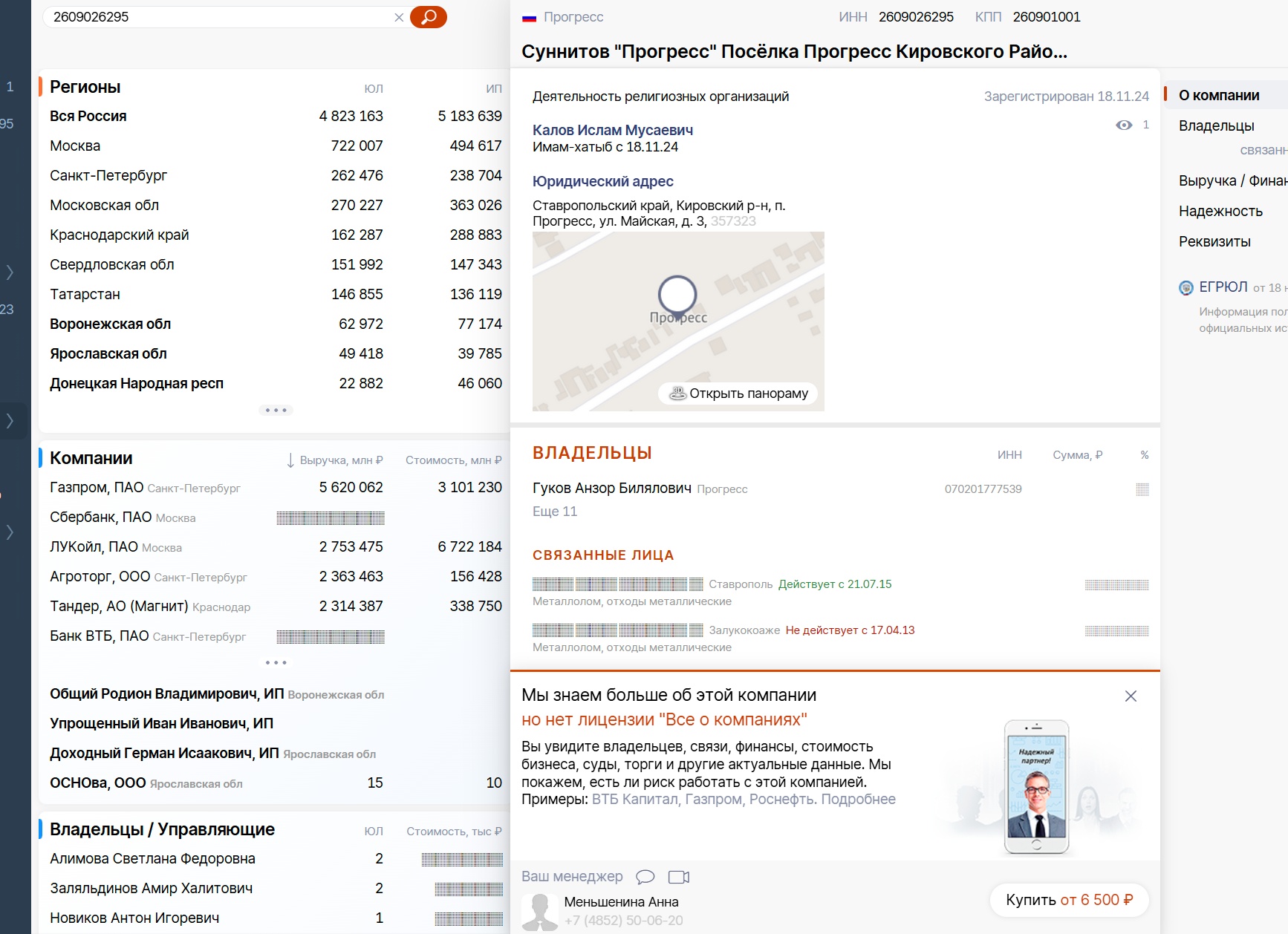Click the sort arrow beside Выручка, млн ₽
The image size is (1288, 934).
(290, 460)
